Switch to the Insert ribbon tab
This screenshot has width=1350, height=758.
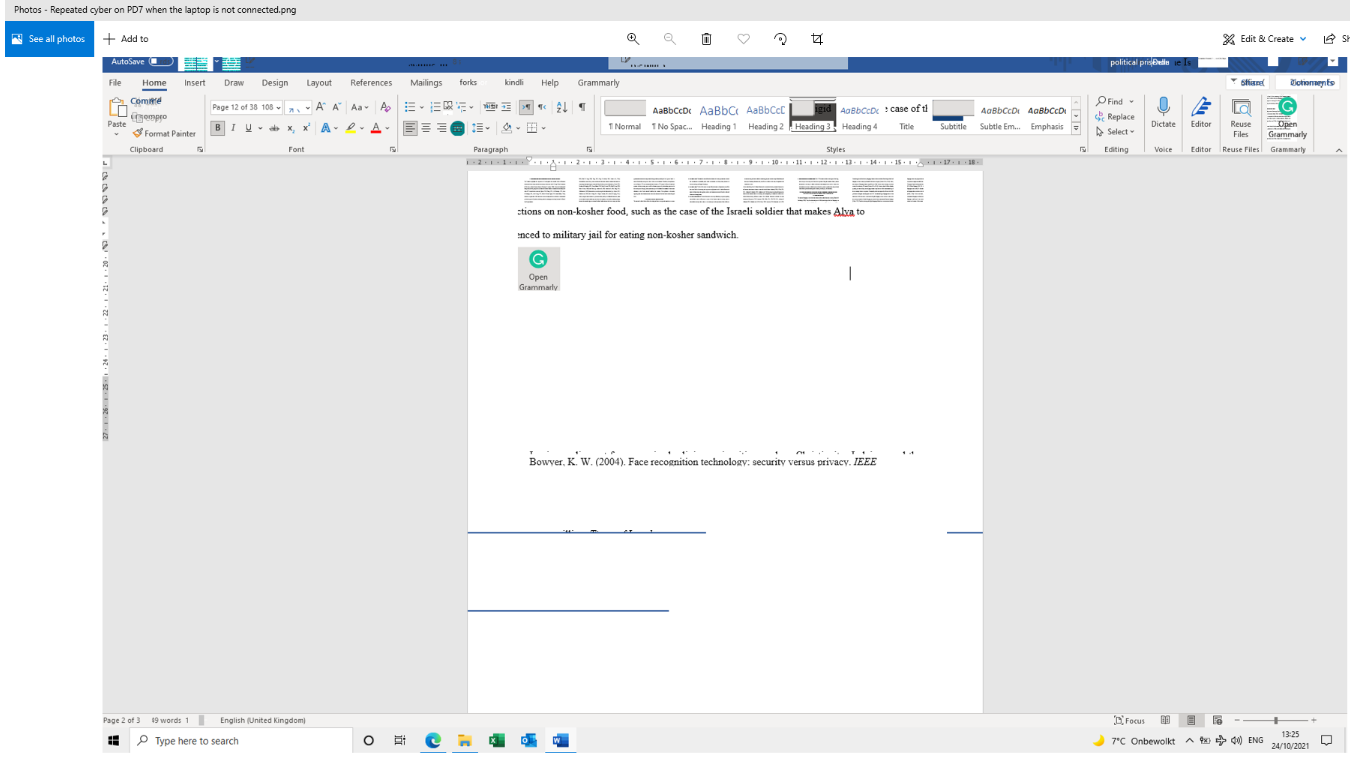click(195, 83)
